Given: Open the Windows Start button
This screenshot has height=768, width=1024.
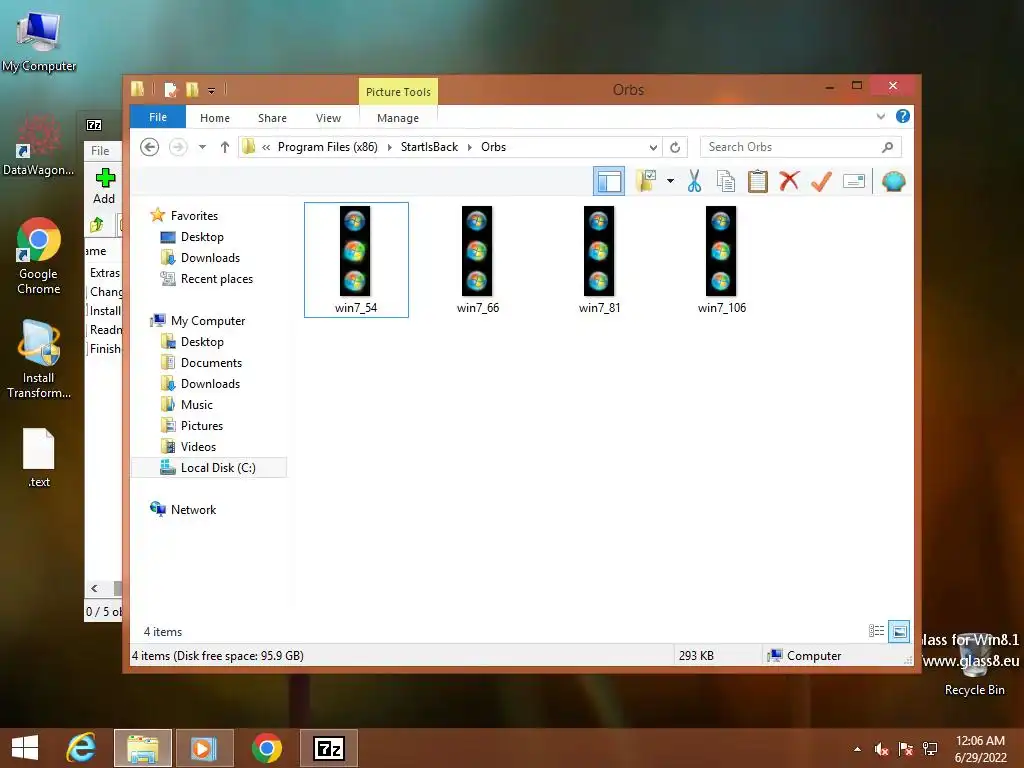Looking at the screenshot, I should (x=25, y=748).
